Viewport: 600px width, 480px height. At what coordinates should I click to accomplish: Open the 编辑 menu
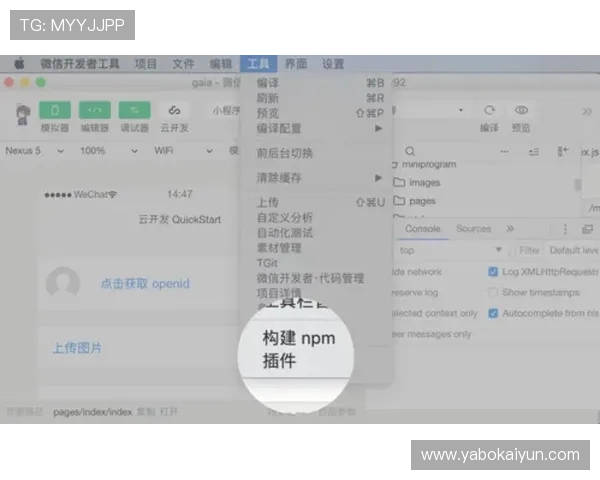point(221,64)
